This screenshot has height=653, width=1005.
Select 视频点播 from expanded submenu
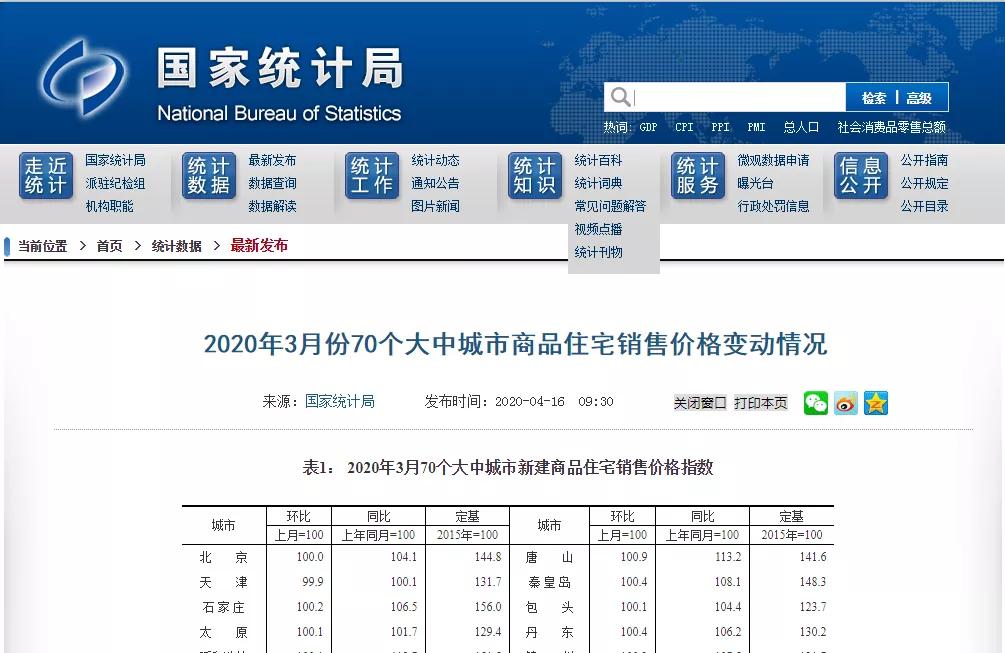coord(598,230)
